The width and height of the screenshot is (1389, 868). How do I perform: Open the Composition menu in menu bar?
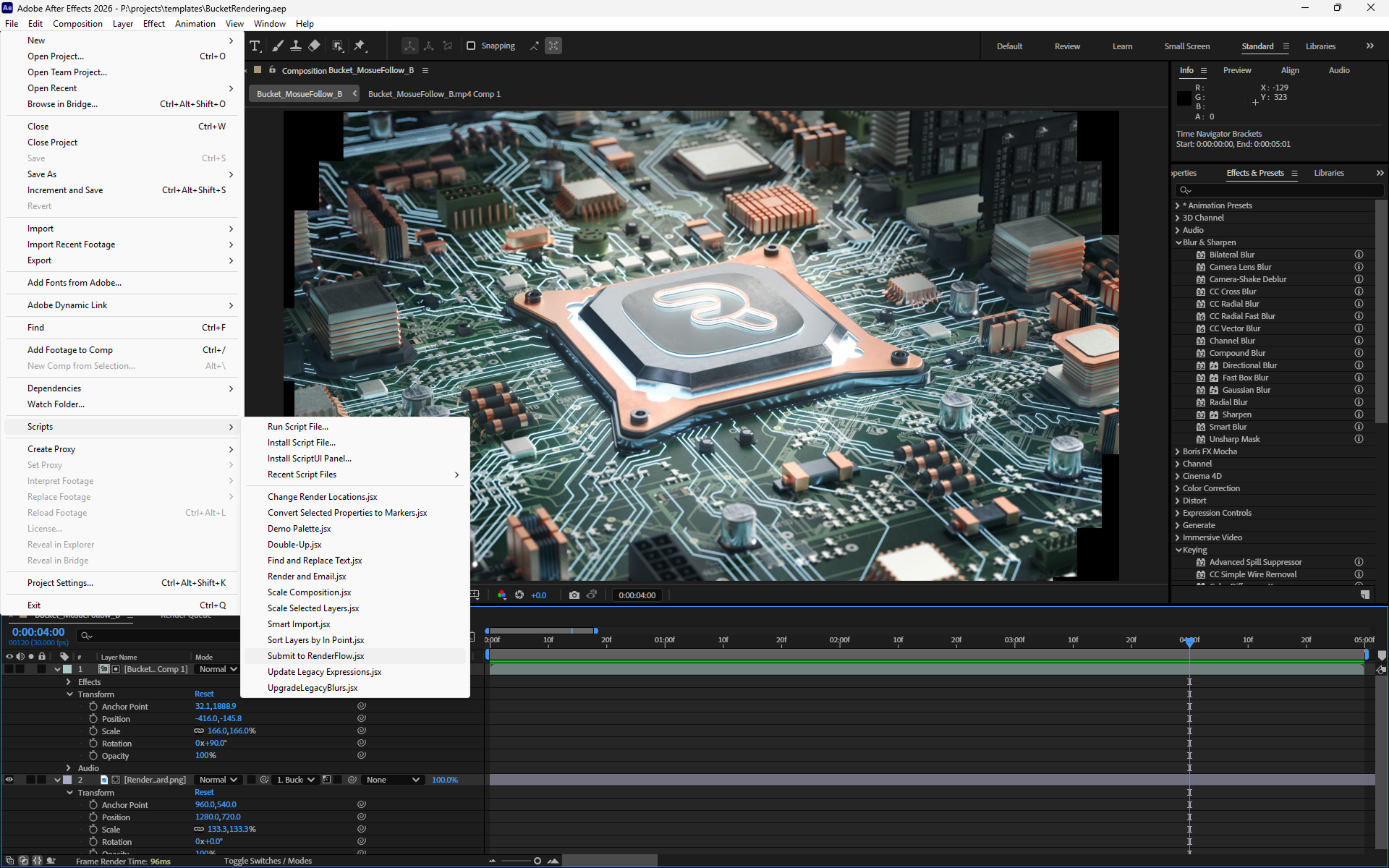click(77, 23)
